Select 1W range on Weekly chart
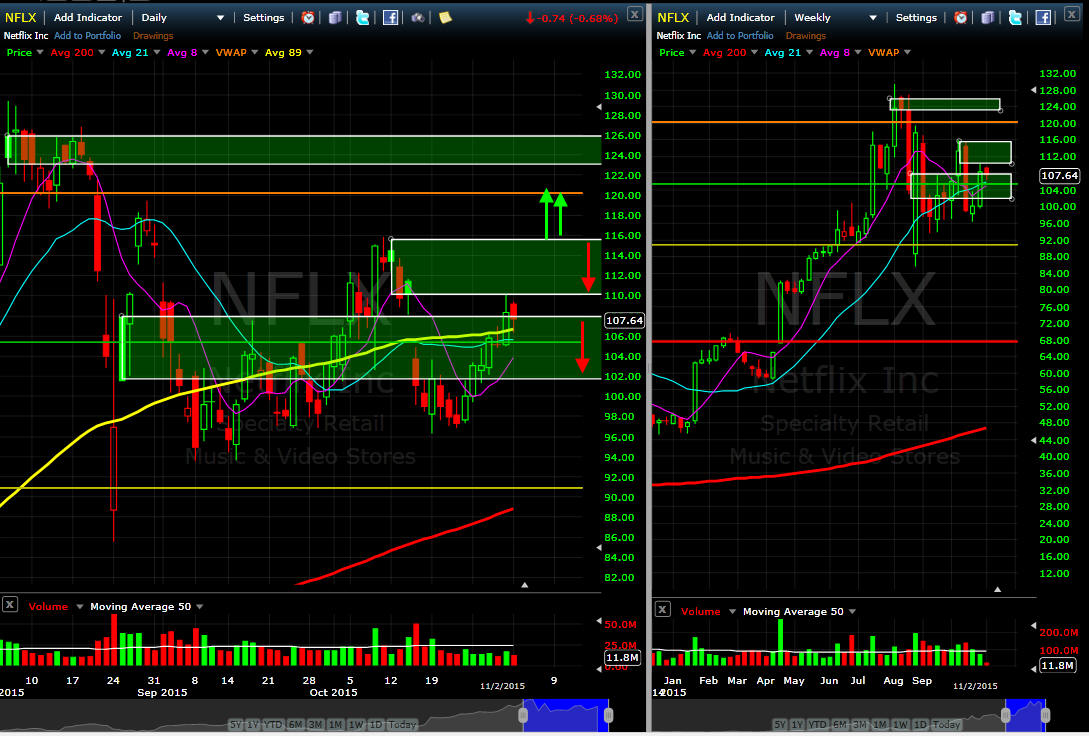This screenshot has width=1089, height=736. click(900, 724)
